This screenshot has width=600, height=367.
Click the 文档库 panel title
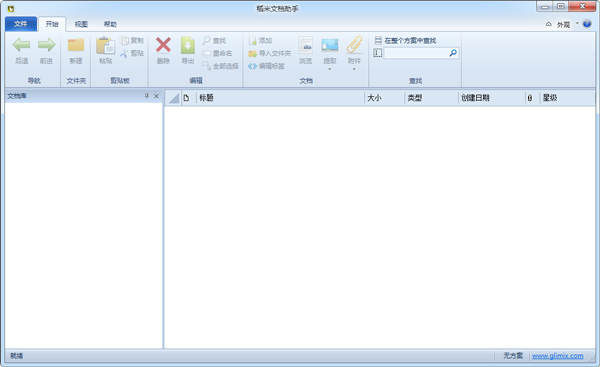pos(17,96)
